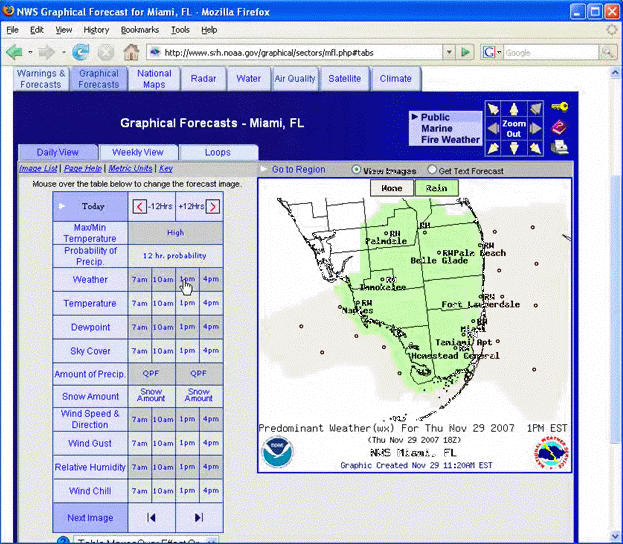Select the Marine forecast option
This screenshot has width=623, height=544.
click(437, 128)
